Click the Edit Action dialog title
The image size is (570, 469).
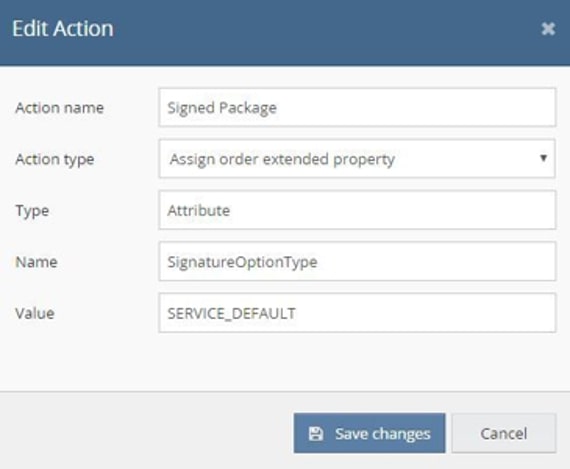coord(63,29)
